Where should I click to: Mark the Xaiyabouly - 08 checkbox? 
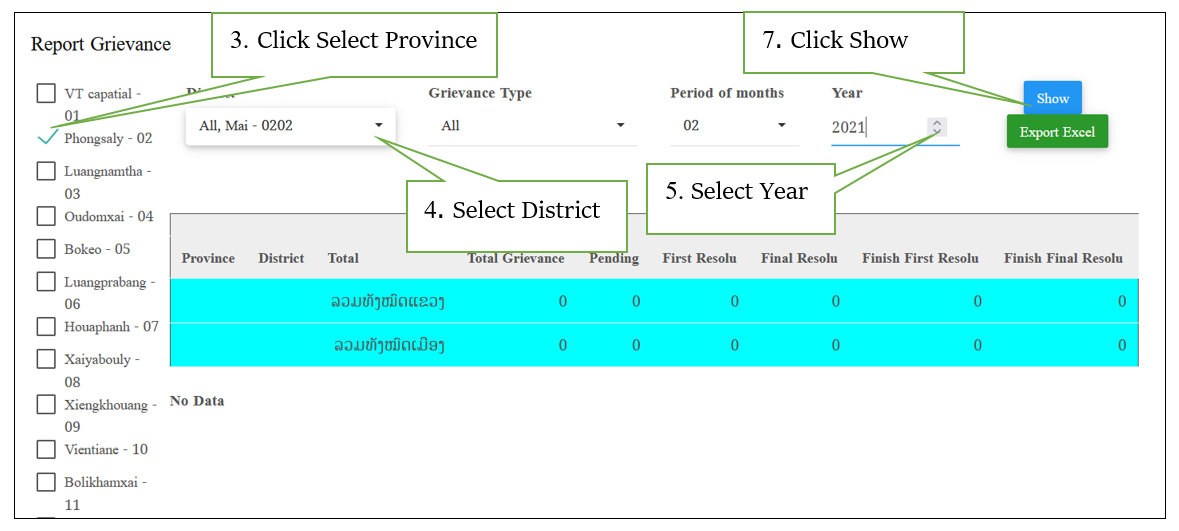pyautogui.click(x=46, y=359)
